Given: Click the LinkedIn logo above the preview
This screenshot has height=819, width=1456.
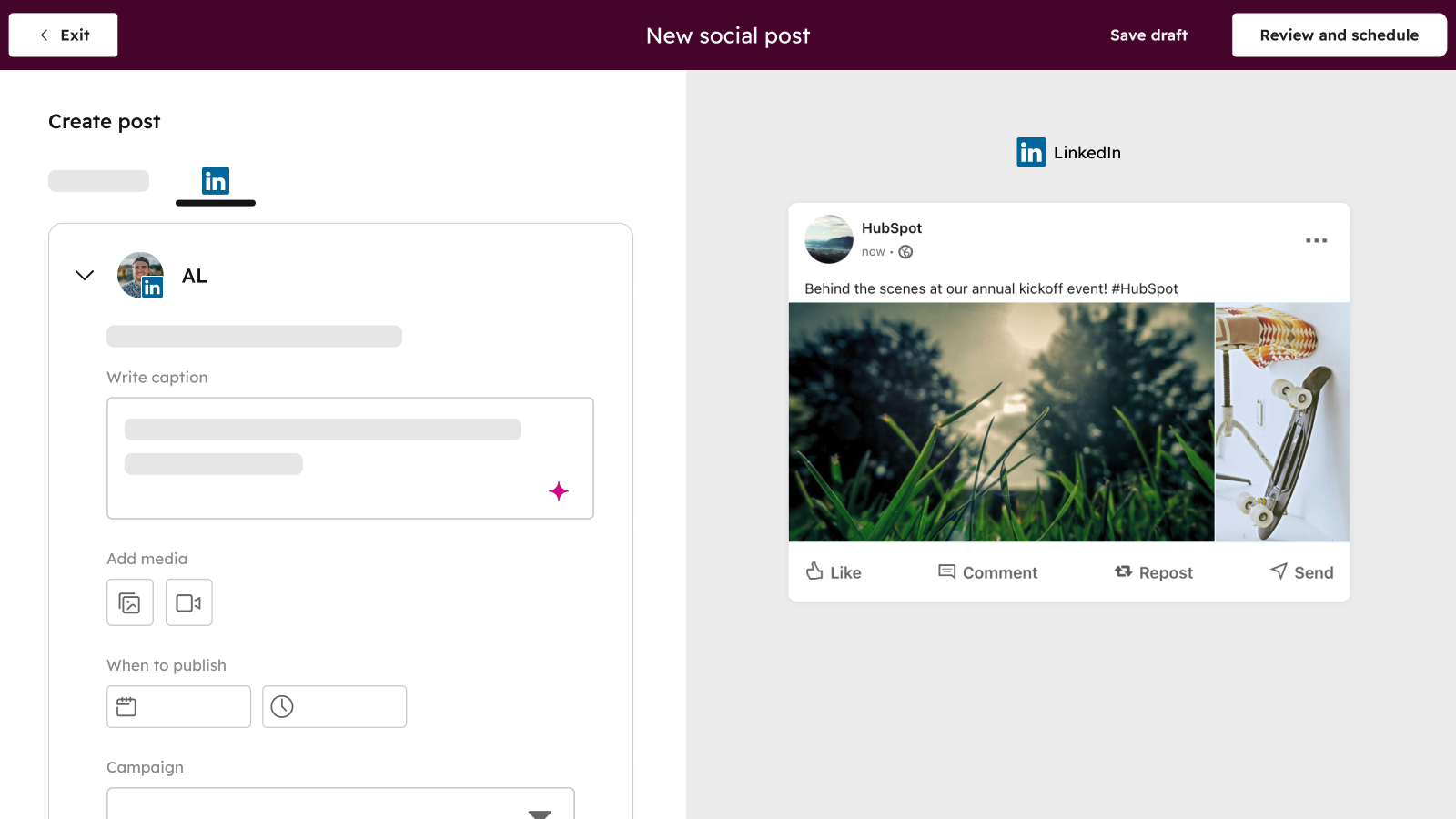Looking at the screenshot, I should coord(1031,152).
